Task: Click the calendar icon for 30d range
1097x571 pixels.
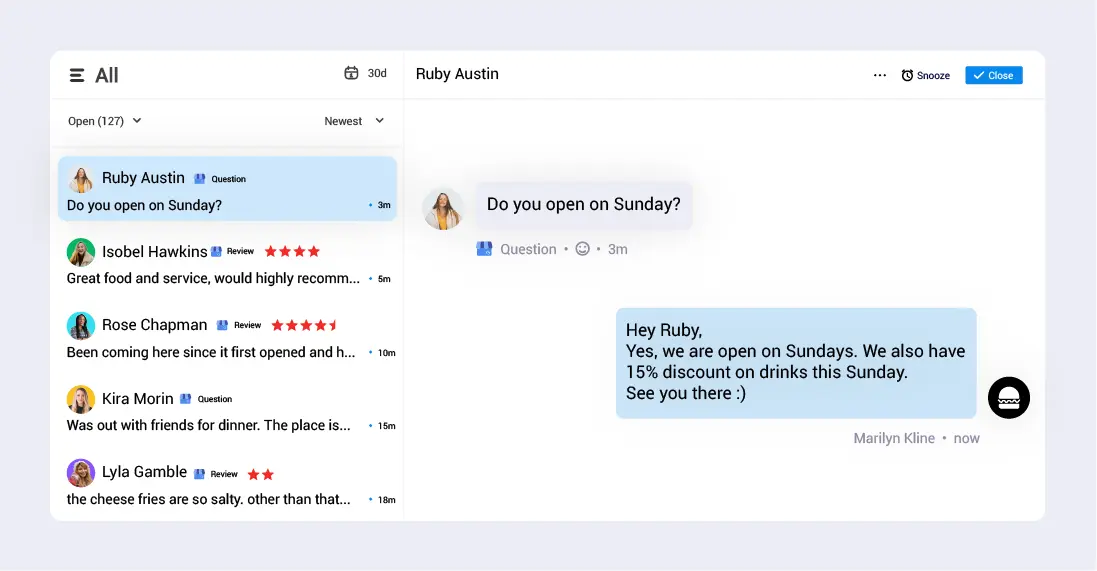Action: tap(351, 73)
